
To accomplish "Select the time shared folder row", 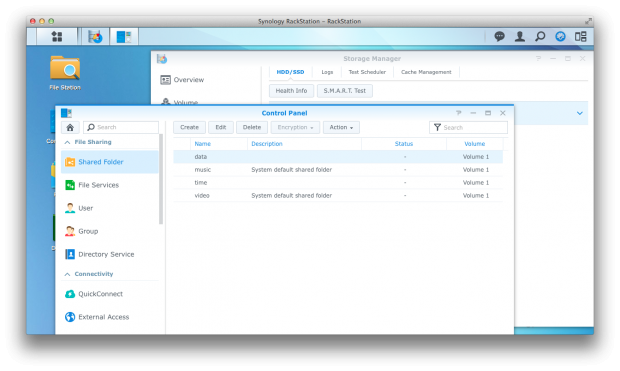I will (338, 183).
